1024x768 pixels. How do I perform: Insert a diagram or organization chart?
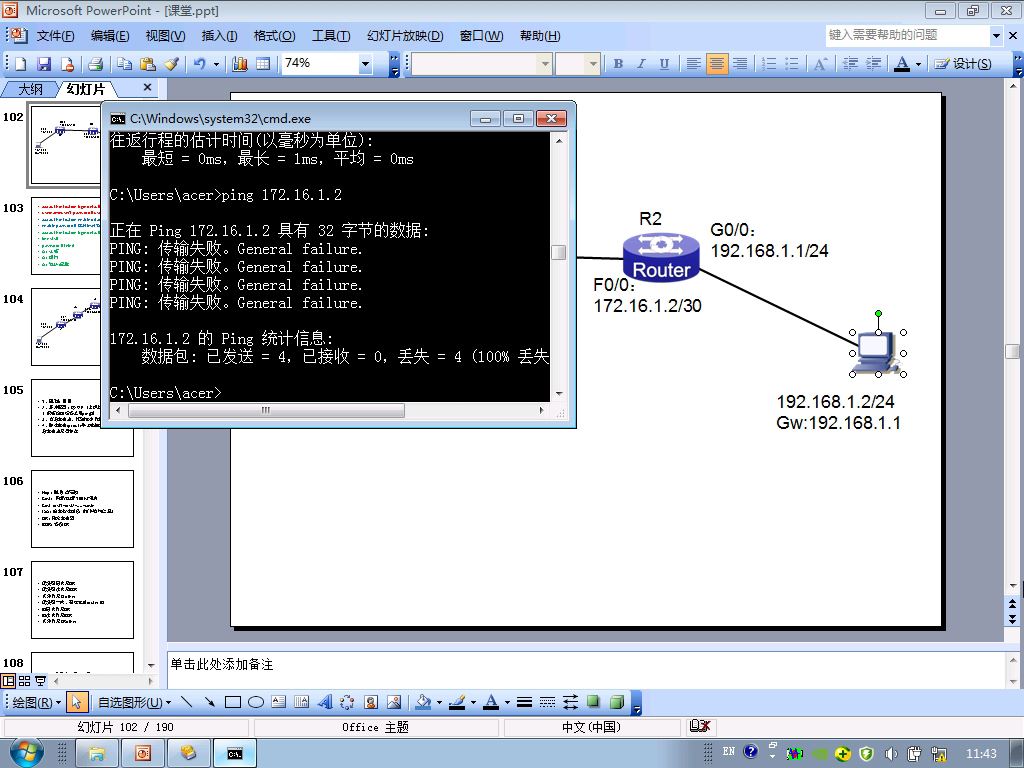coord(347,702)
